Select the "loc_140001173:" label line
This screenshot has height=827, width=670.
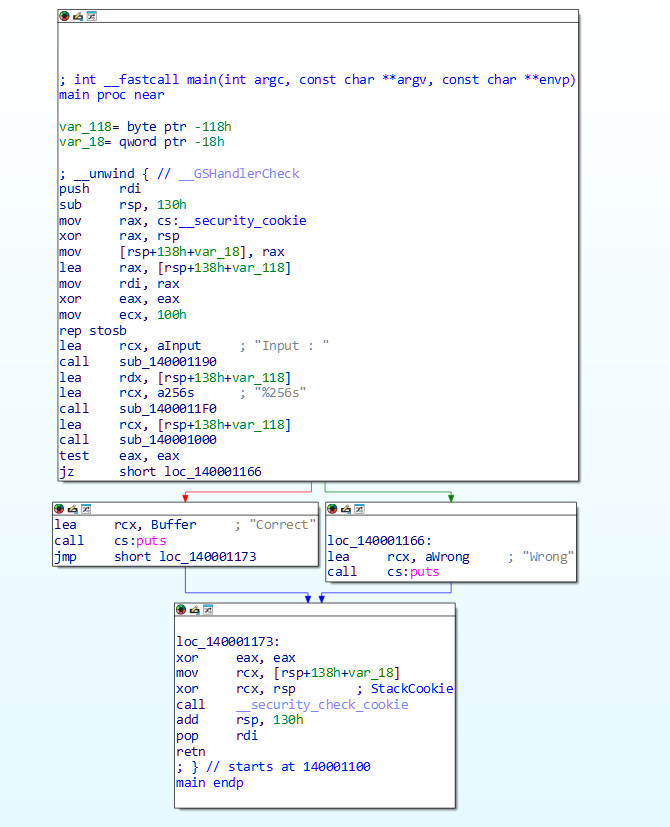[228, 642]
